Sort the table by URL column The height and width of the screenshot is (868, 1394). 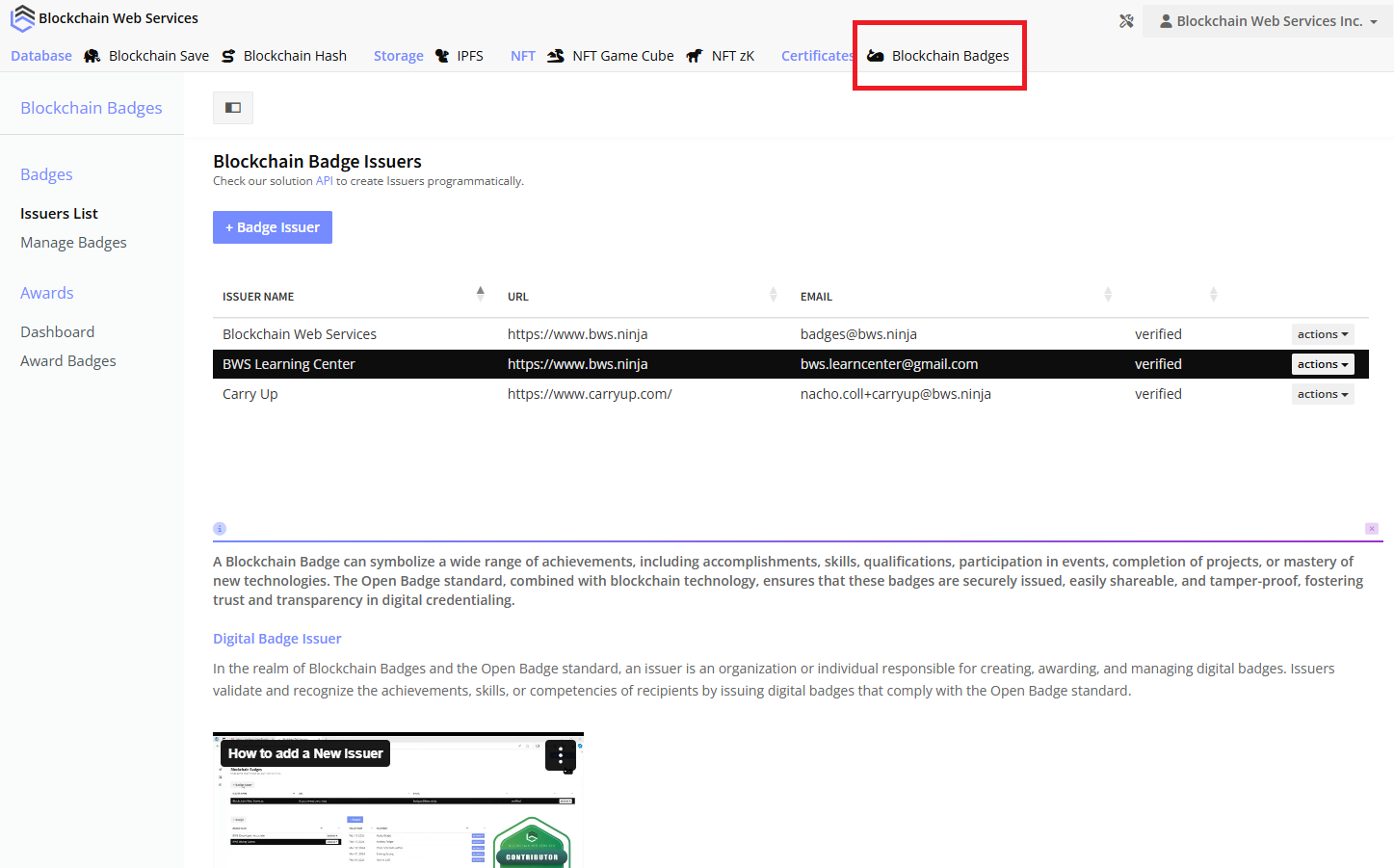pyautogui.click(x=773, y=294)
